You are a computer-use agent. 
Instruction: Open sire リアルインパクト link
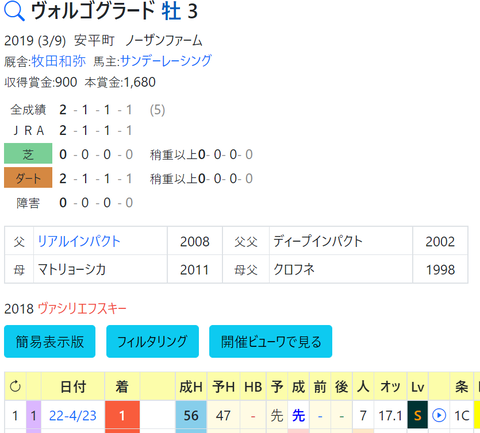click(x=79, y=241)
